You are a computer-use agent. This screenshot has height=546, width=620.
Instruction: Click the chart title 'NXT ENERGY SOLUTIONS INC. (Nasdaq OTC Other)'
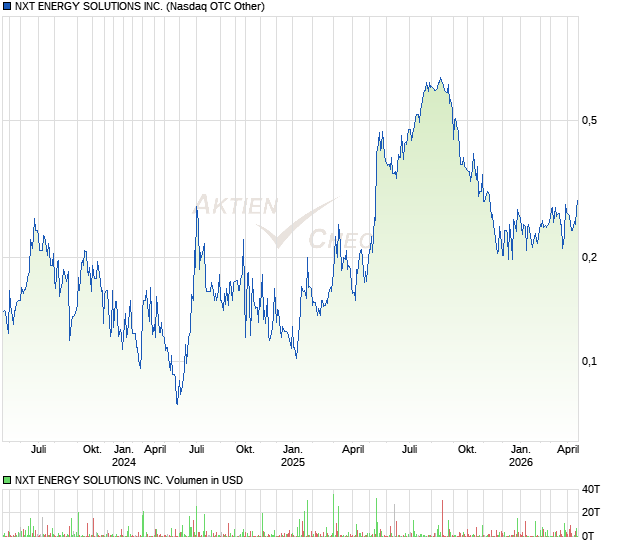tap(140, 6)
